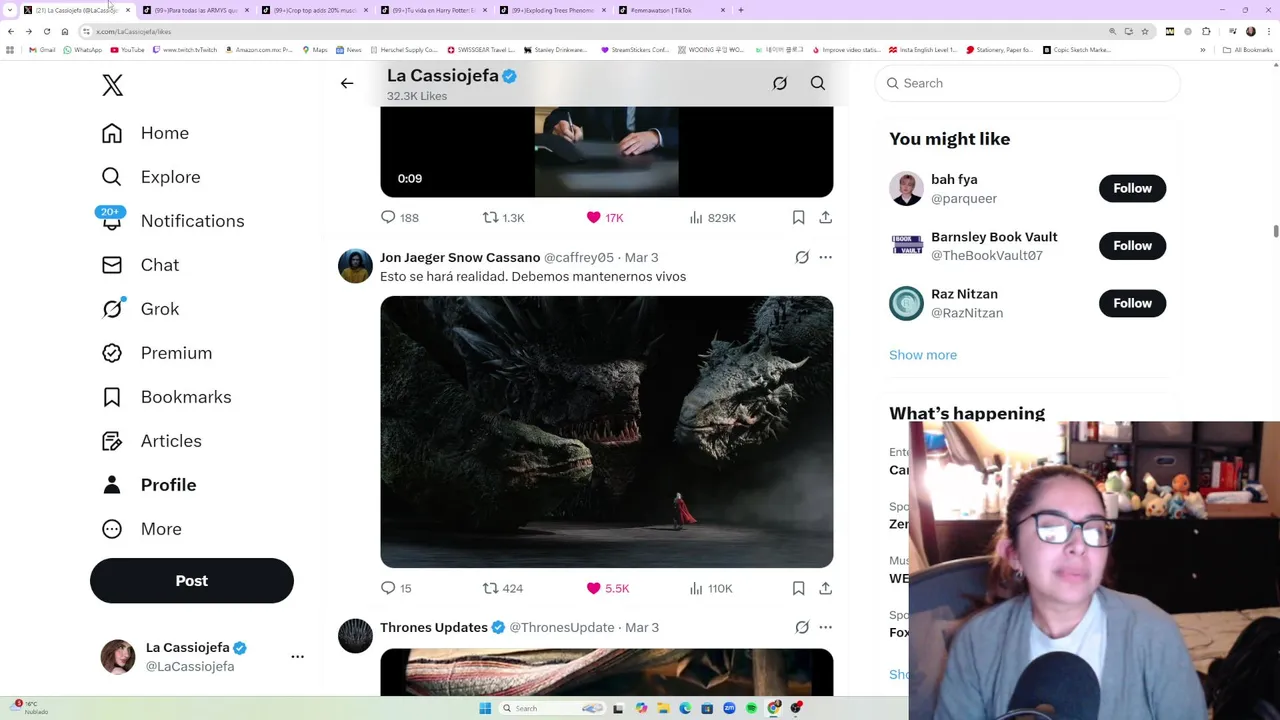The width and height of the screenshot is (1280, 720).
Task: Switch to the Crop top TikTok tab
Action: pos(315,10)
